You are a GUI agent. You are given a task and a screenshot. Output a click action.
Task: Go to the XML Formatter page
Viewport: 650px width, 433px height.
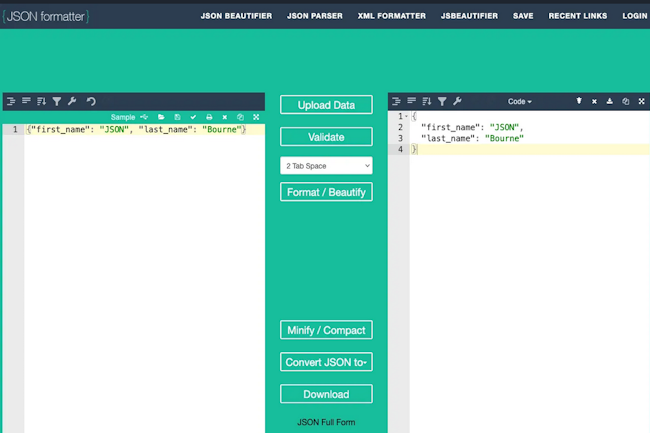[391, 16]
